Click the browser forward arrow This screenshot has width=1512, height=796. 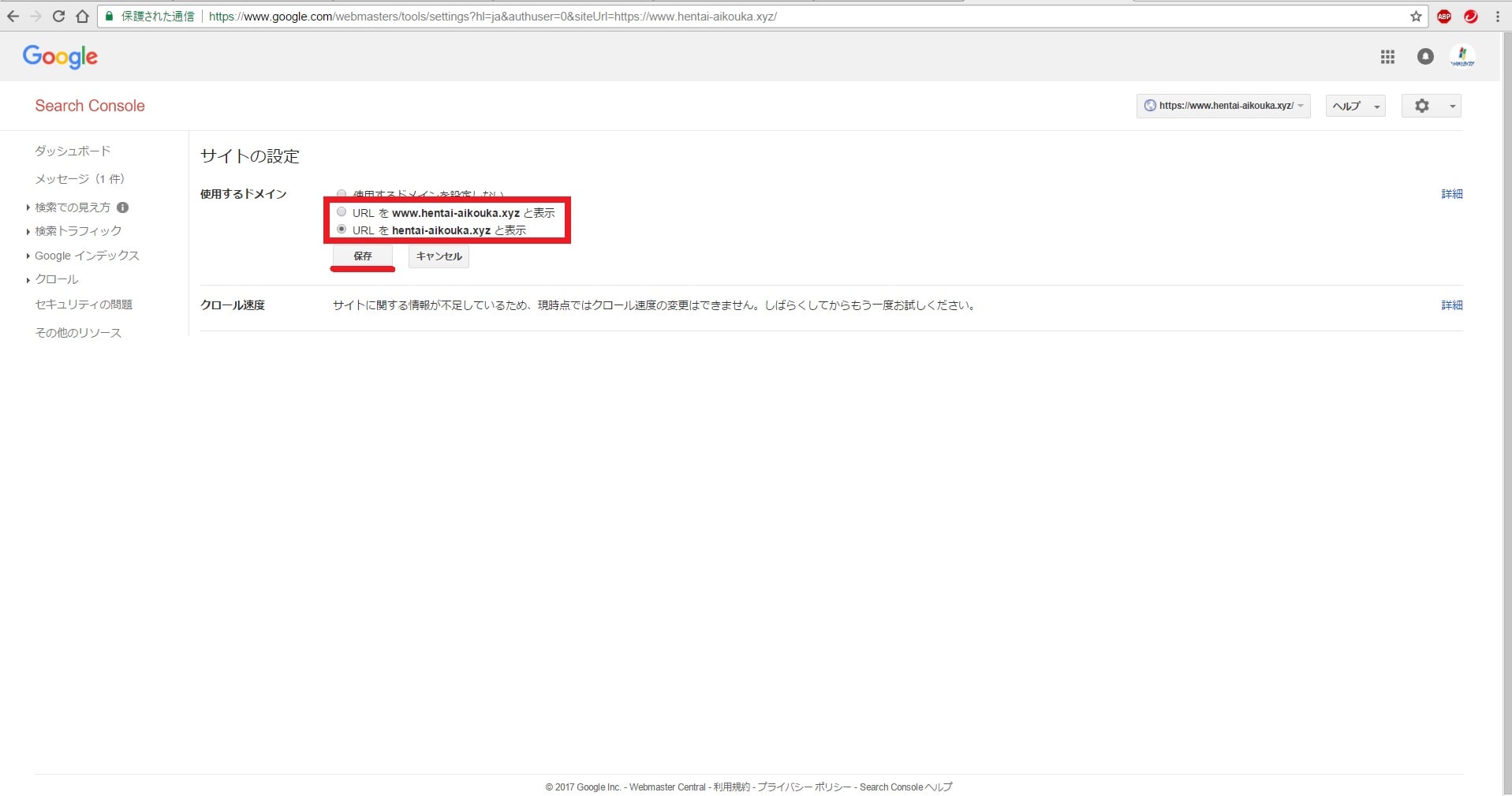[35, 16]
